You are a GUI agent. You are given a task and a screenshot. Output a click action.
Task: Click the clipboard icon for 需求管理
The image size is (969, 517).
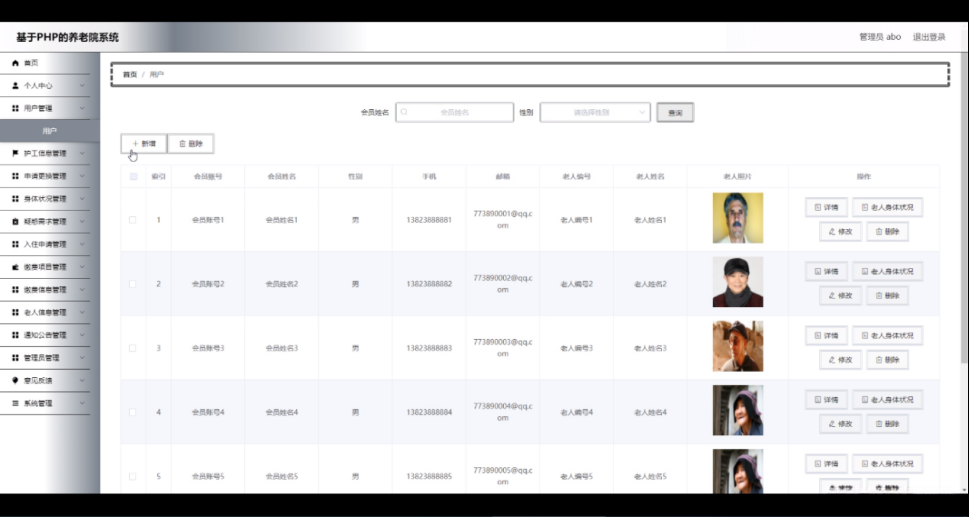click(x=15, y=221)
